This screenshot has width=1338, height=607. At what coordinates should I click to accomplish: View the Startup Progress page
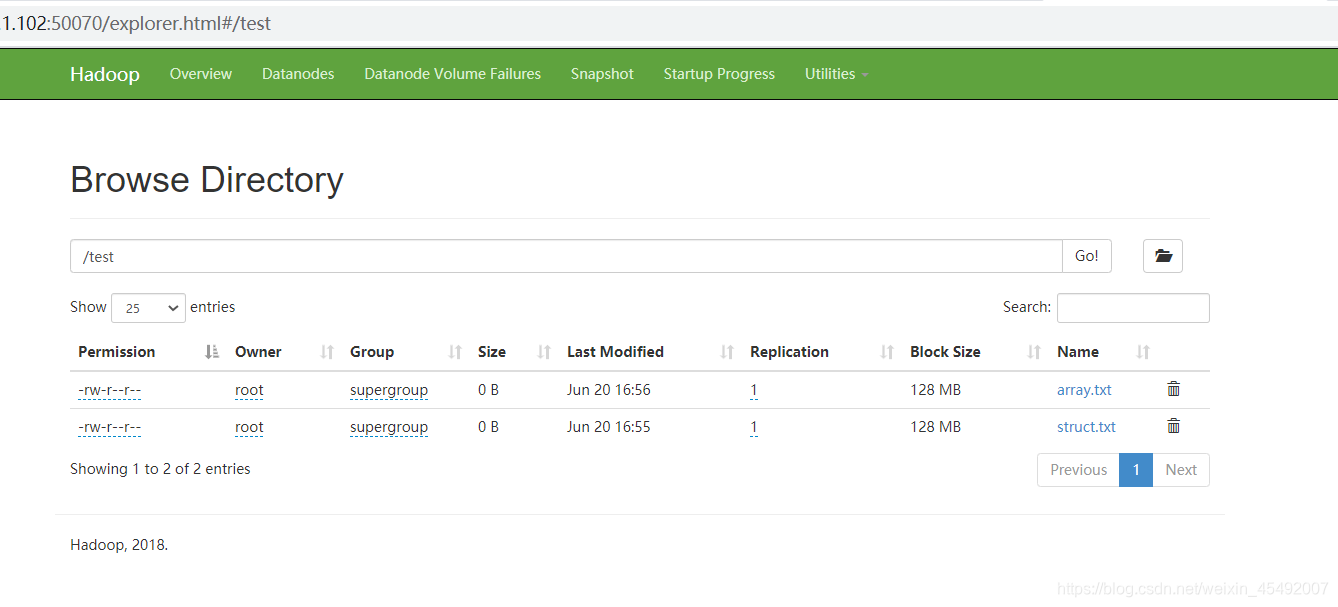719,74
